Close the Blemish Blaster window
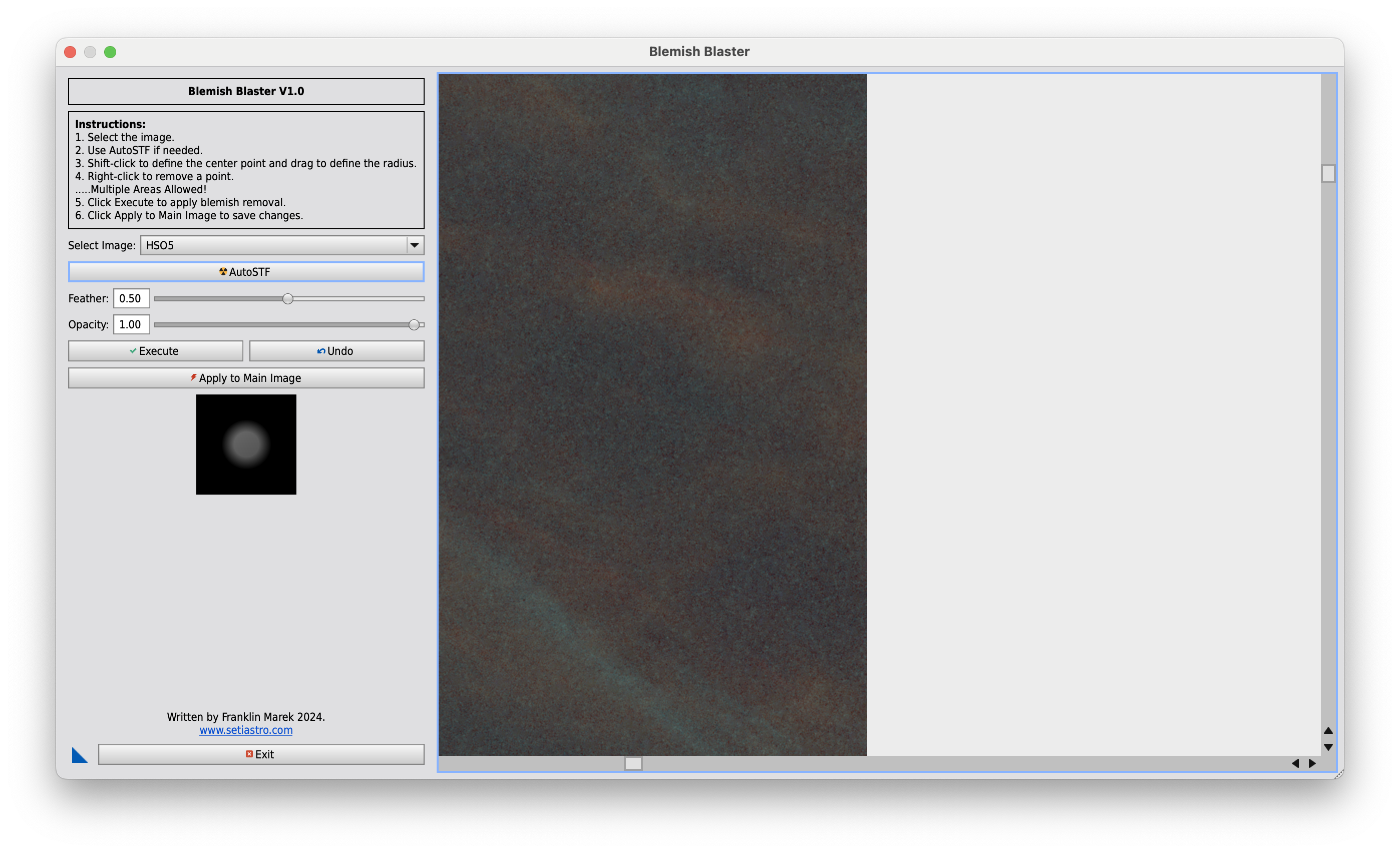Image resolution: width=1400 pixels, height=853 pixels. click(x=71, y=52)
